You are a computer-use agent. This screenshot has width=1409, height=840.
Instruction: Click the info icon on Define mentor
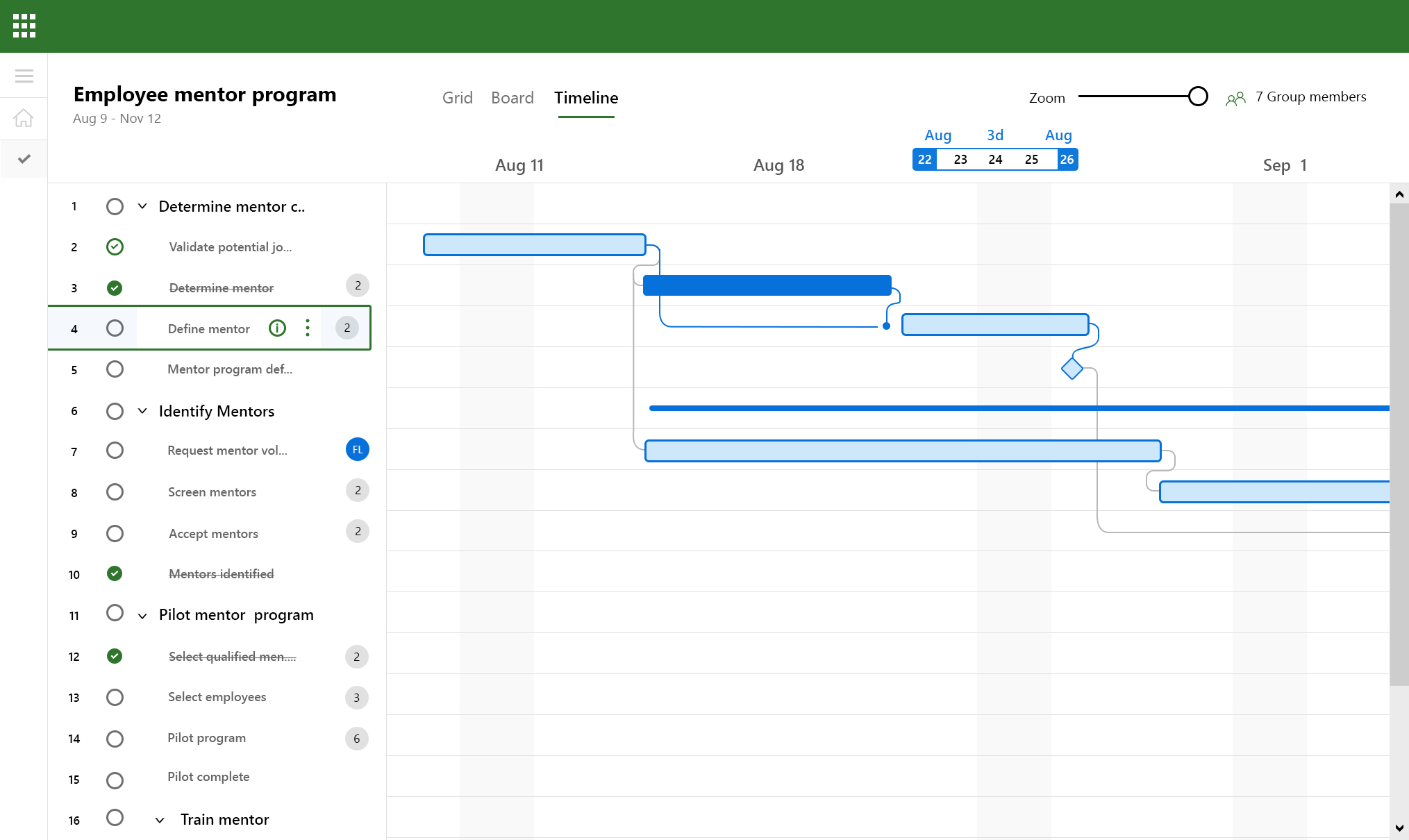tap(277, 327)
